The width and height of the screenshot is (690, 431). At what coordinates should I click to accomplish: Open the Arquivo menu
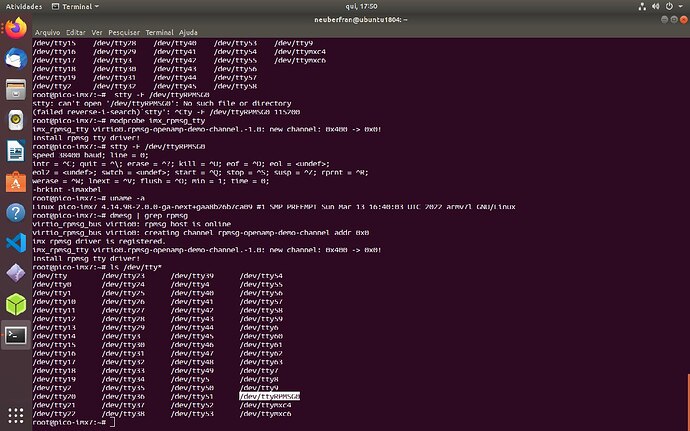(x=48, y=31)
